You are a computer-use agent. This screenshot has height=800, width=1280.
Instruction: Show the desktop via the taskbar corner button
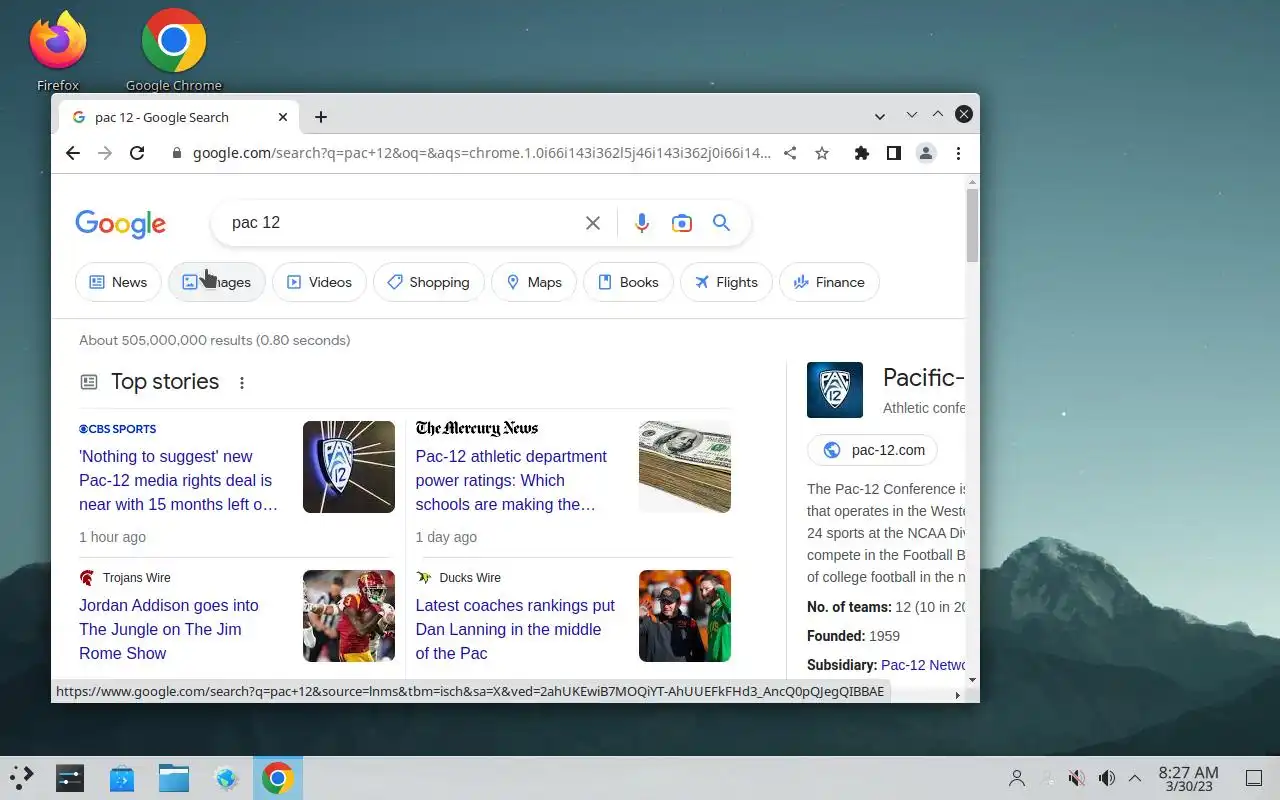tap(1254, 778)
